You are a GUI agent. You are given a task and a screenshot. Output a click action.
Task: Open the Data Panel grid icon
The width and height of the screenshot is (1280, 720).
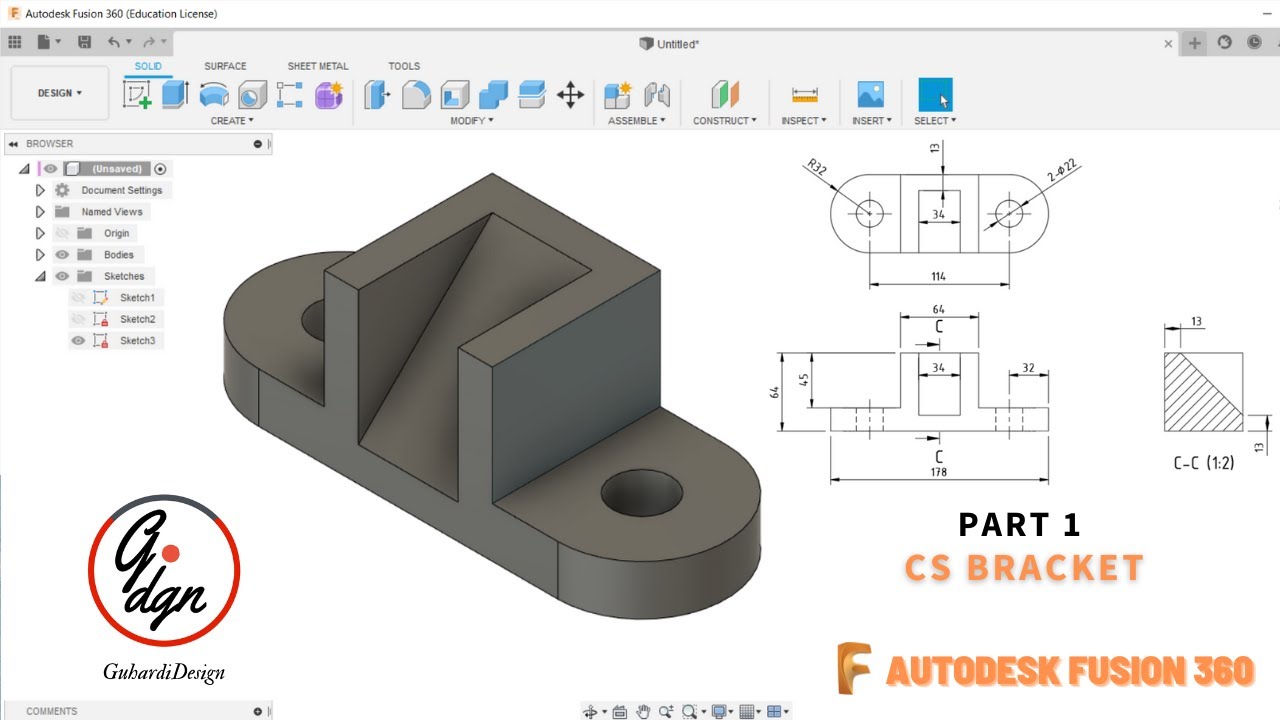tap(15, 42)
